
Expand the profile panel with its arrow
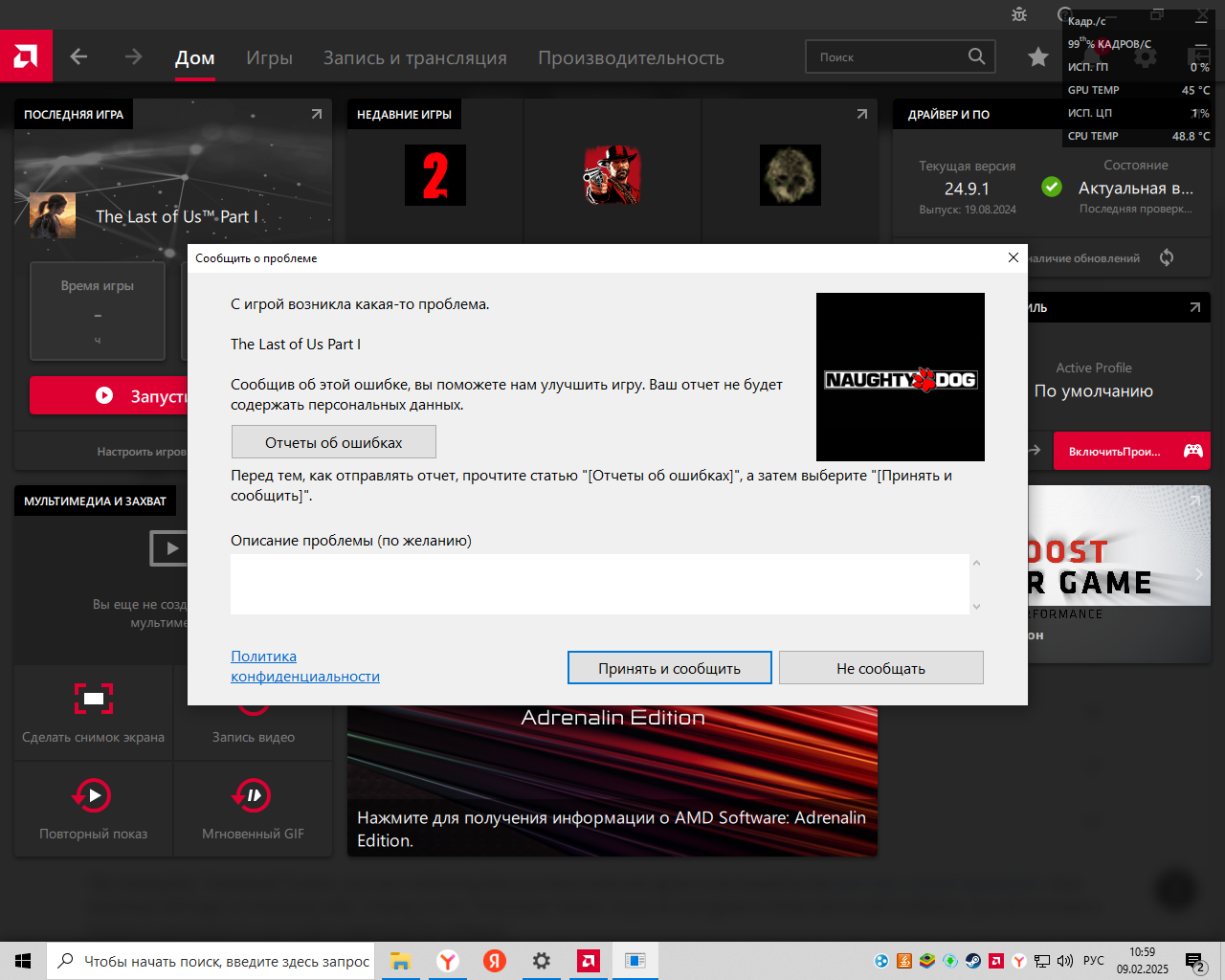(1194, 307)
